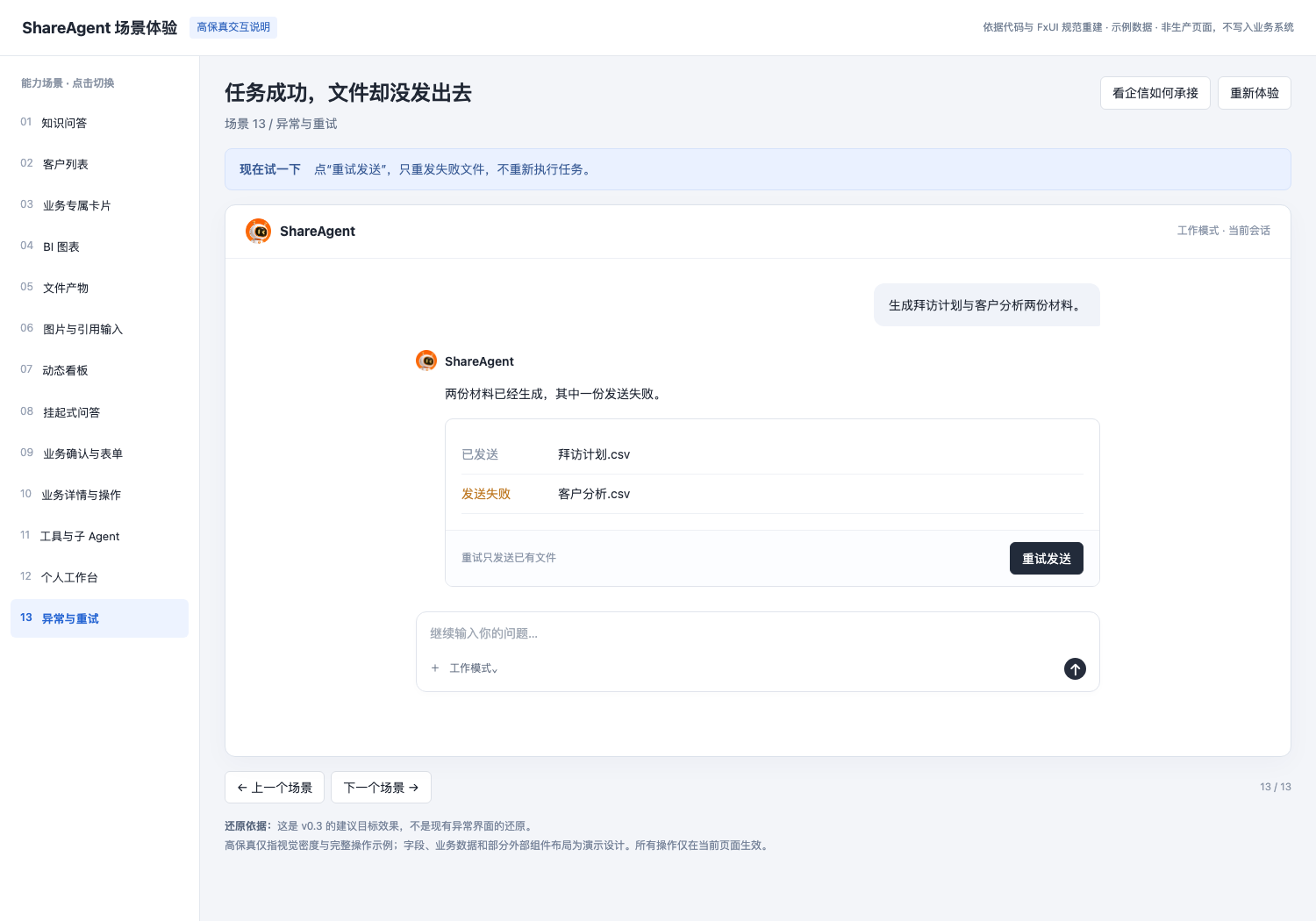Open scenario 01 知识问答
The height and width of the screenshot is (921, 1316).
coord(99,123)
